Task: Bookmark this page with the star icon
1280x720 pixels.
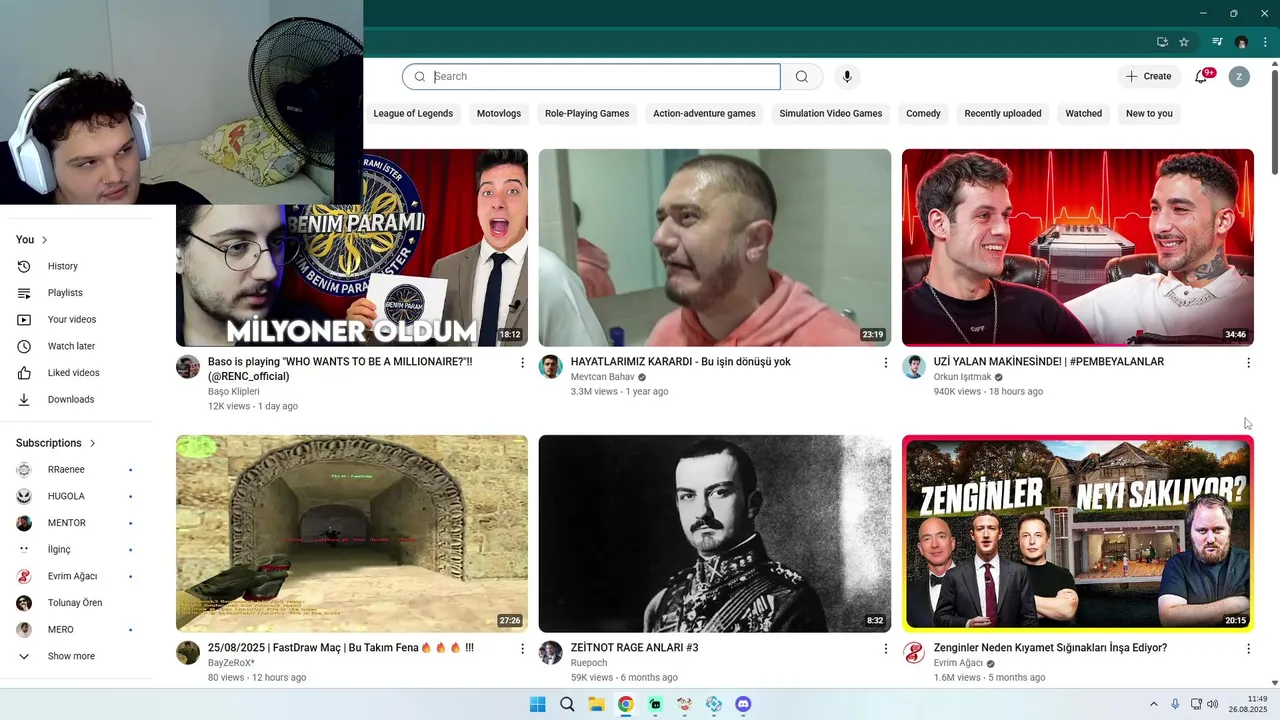Action: click(1184, 42)
